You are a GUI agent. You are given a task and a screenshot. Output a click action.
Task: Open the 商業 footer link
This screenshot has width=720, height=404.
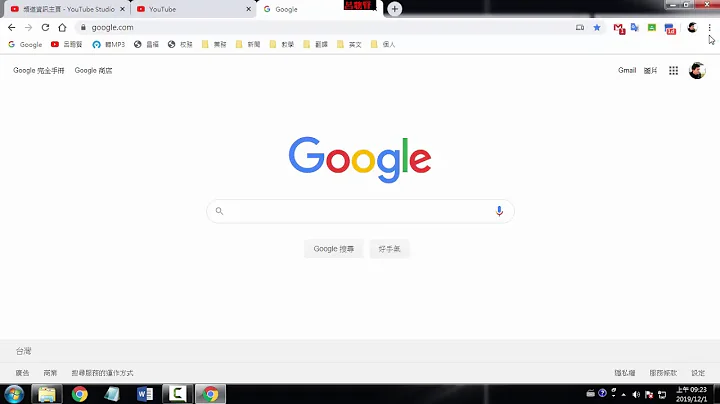(50, 373)
